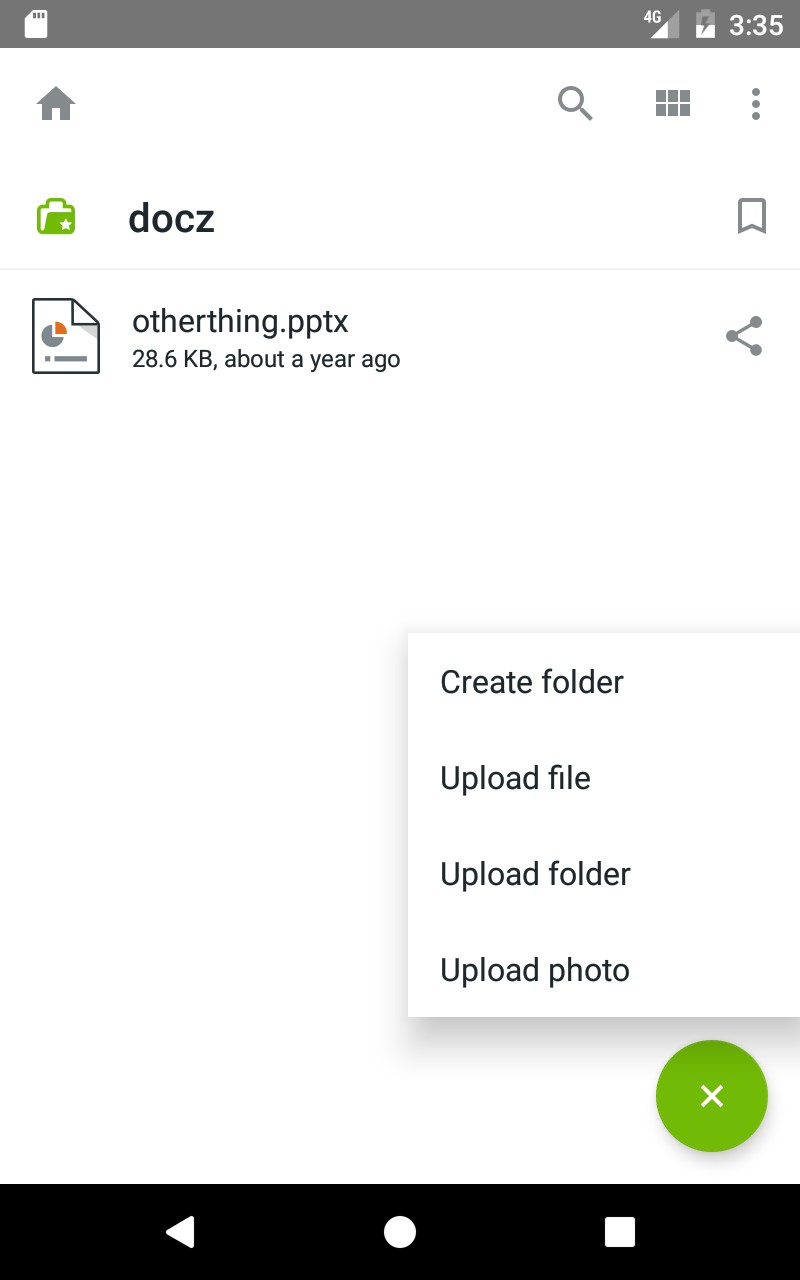Toggle bookmark for docz folder
The height and width of the screenshot is (1280, 800).
pos(752,216)
